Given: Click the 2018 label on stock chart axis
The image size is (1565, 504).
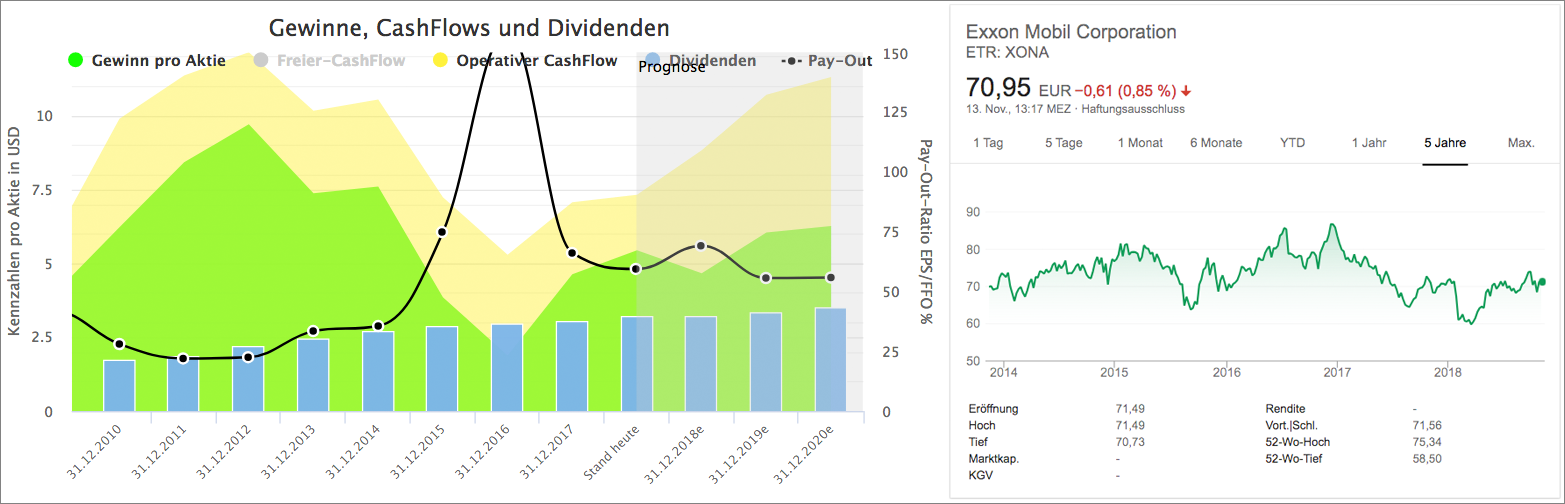Looking at the screenshot, I should (1448, 372).
